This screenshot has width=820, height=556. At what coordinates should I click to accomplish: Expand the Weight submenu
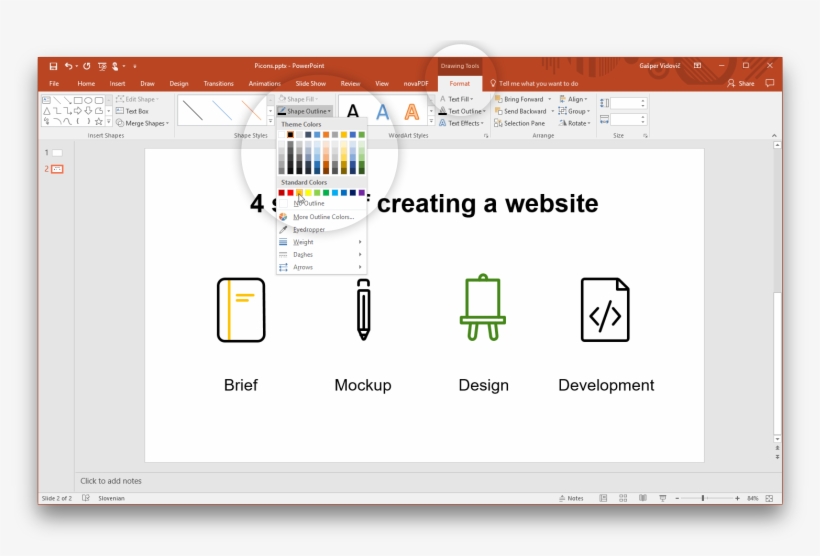tap(321, 242)
